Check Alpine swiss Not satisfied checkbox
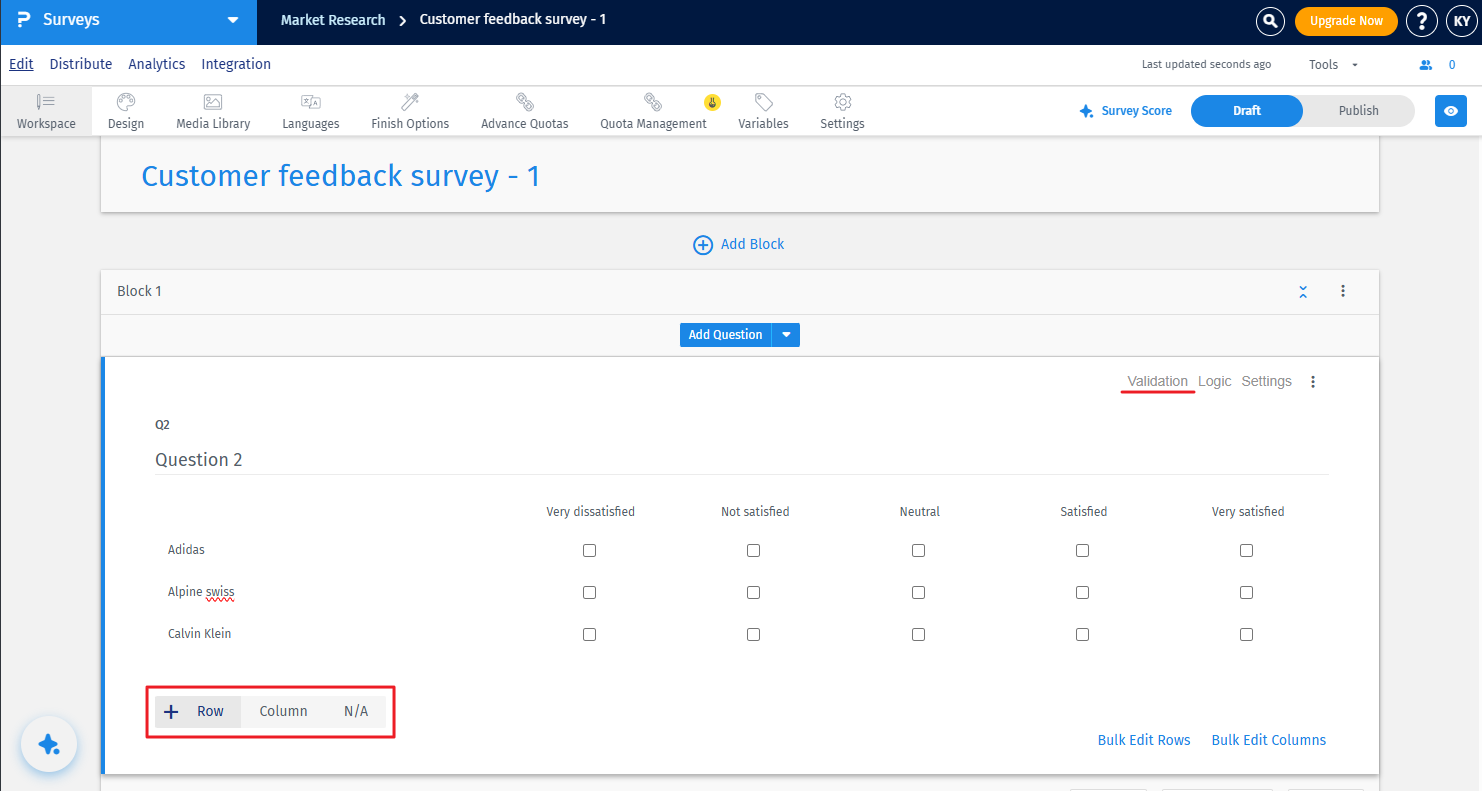 pos(753,592)
